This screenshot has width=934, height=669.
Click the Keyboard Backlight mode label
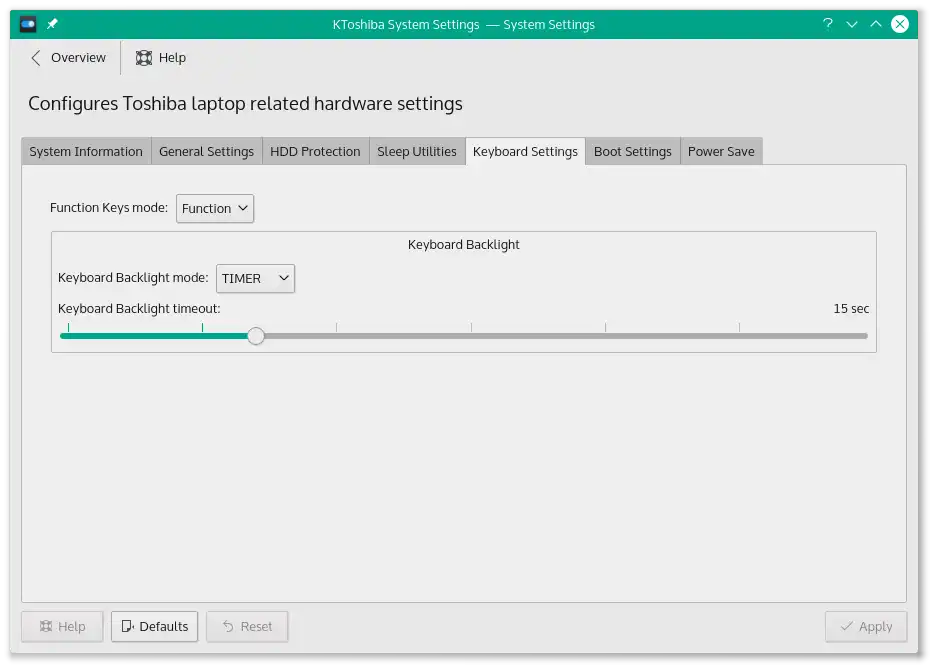click(133, 278)
